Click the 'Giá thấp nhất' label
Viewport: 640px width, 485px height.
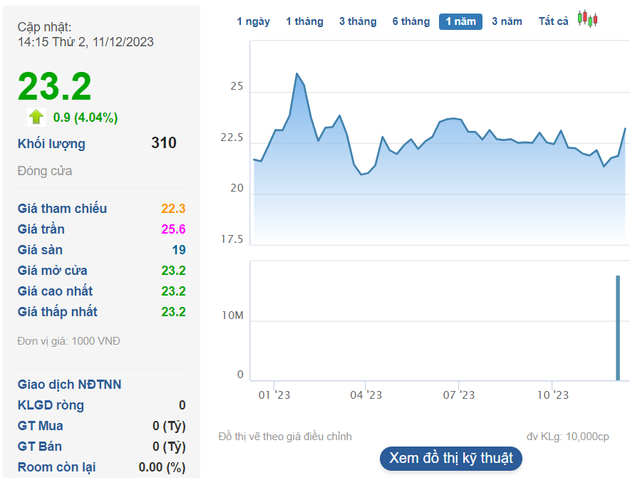click(58, 311)
